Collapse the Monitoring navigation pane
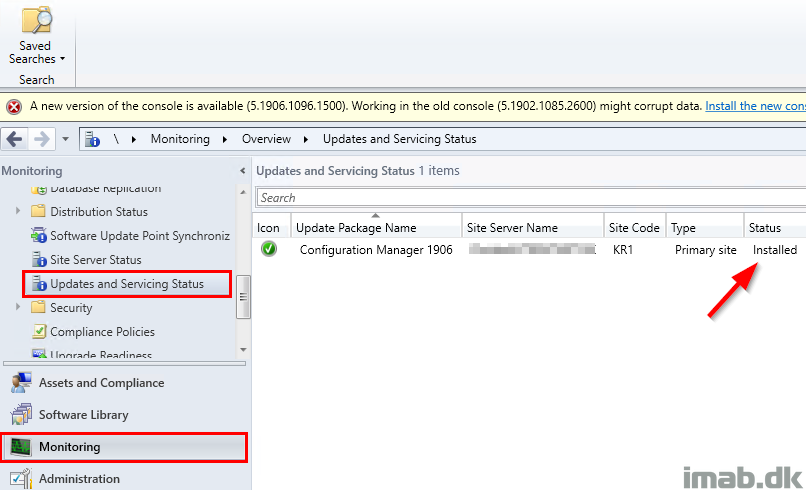 [243, 171]
